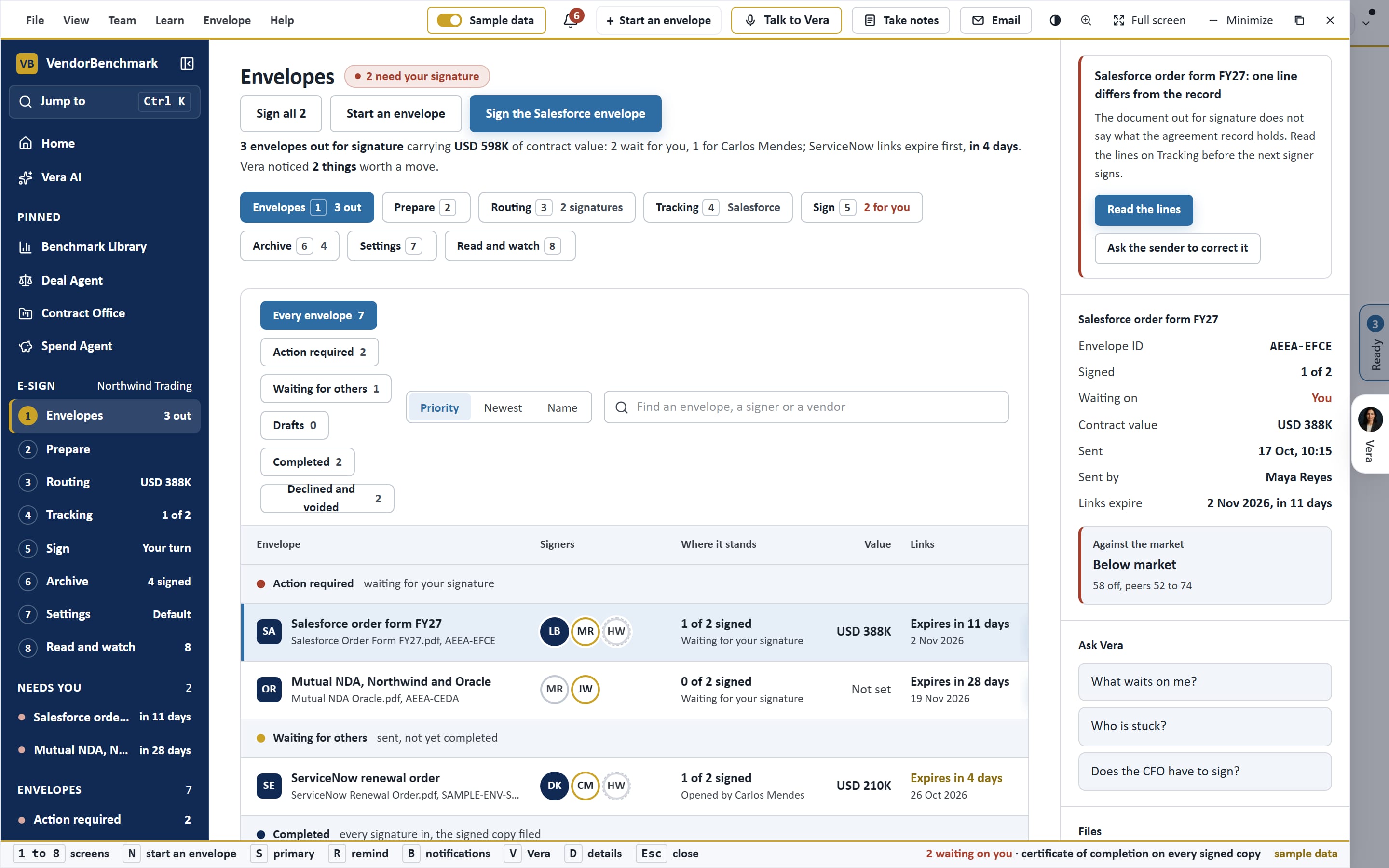Filter by Action required chip
The height and width of the screenshot is (868, 1389).
[319, 352]
